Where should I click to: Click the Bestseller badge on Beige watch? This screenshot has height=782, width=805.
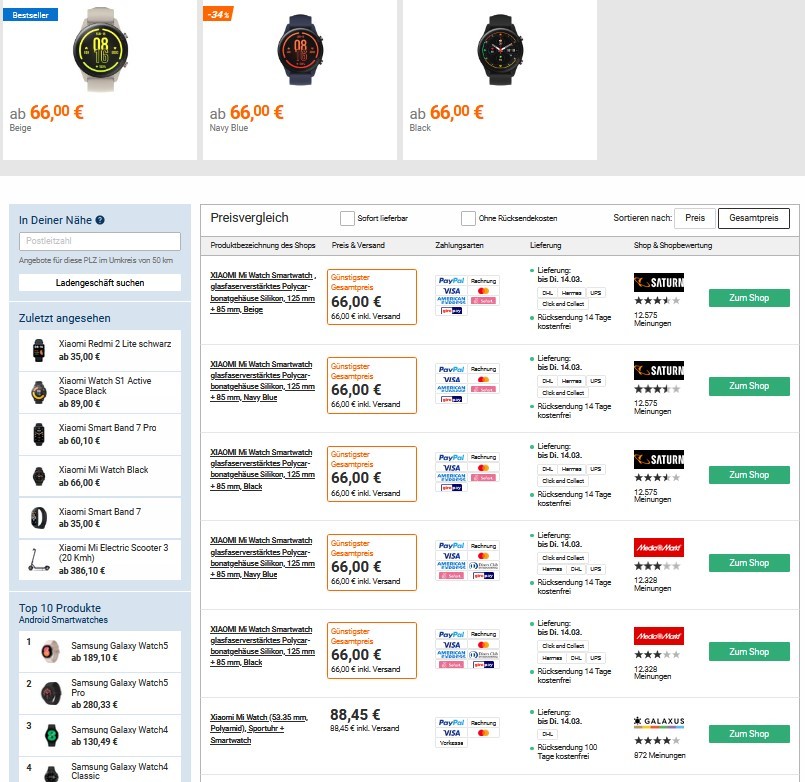coord(30,15)
